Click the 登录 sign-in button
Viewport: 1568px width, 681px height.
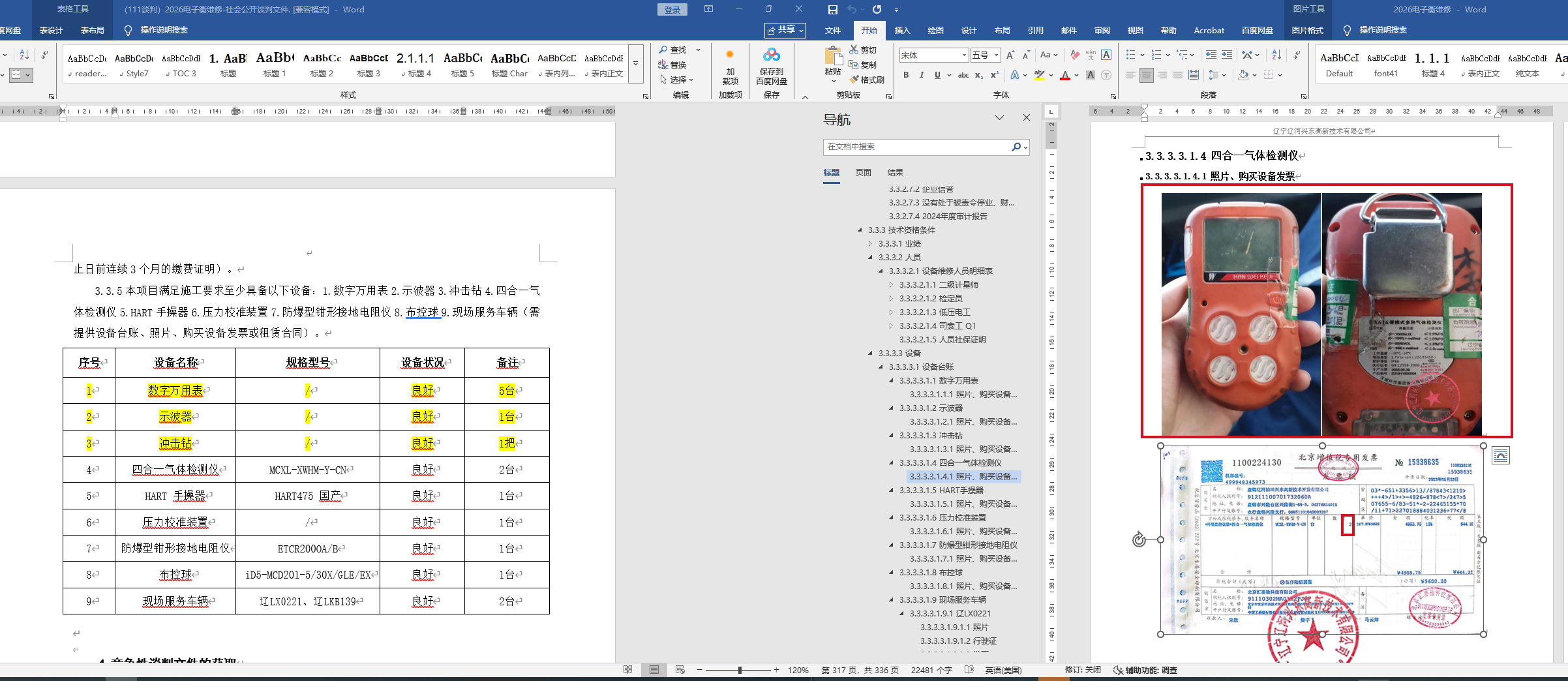(672, 10)
